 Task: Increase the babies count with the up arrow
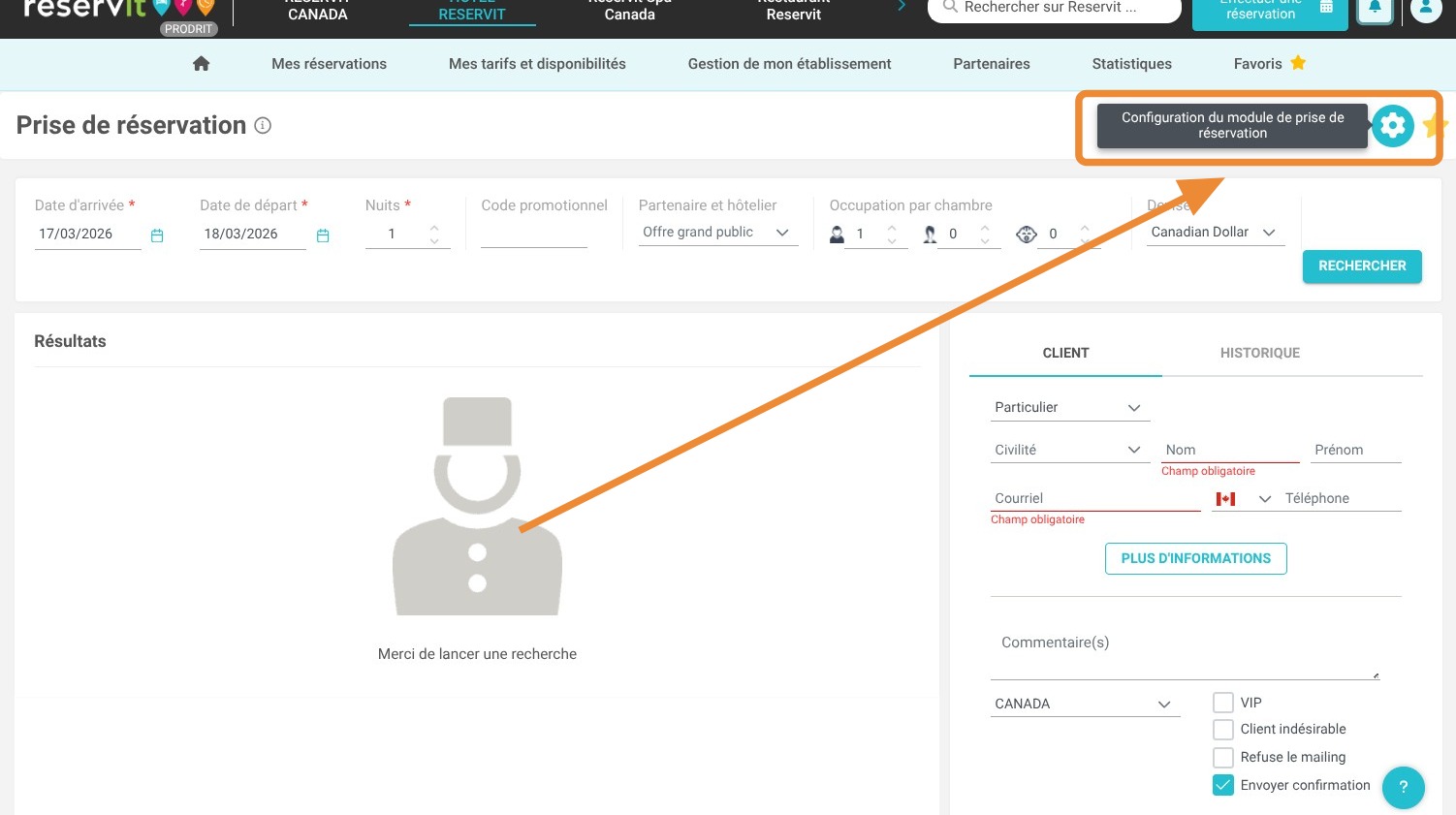(x=1085, y=228)
